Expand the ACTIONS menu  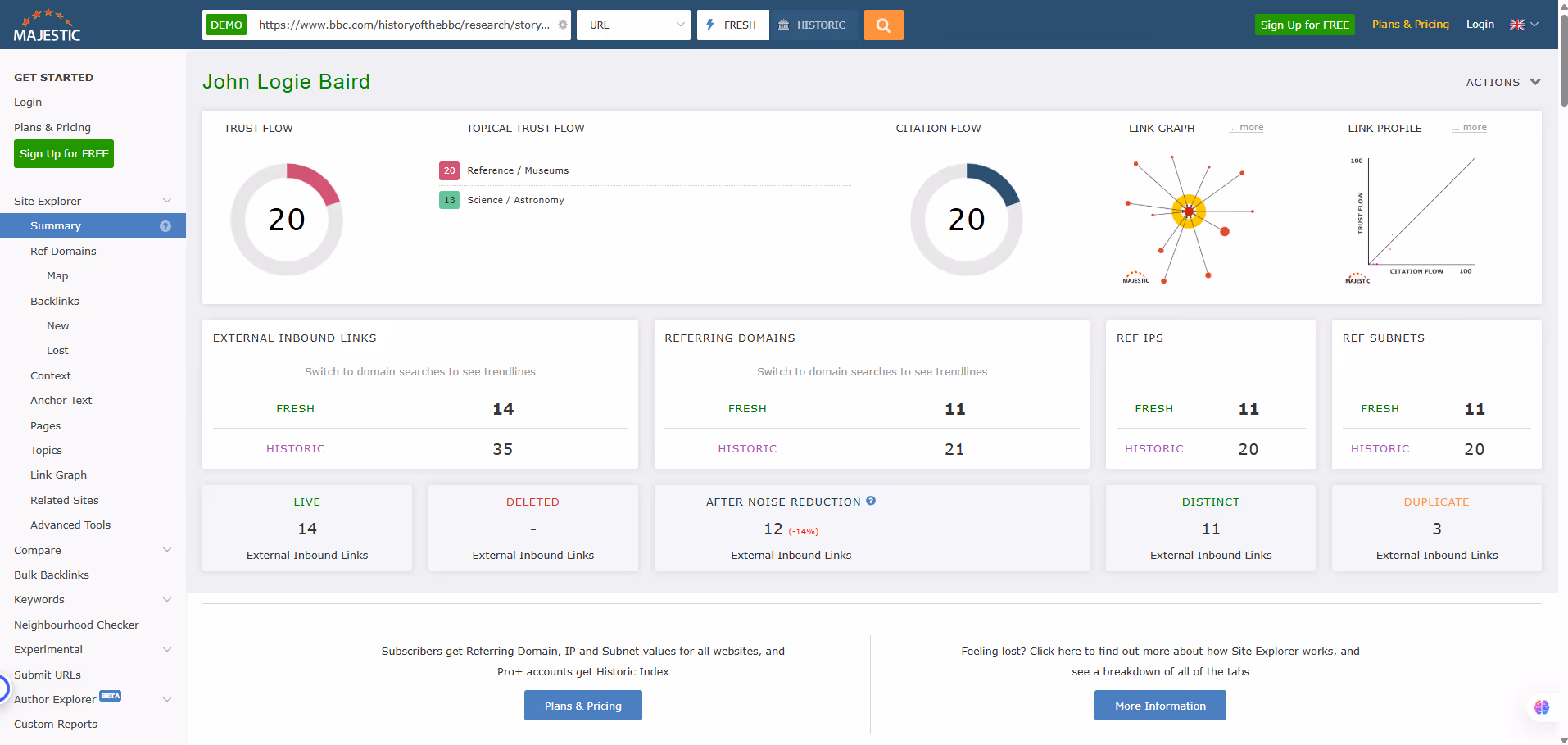(x=1503, y=82)
